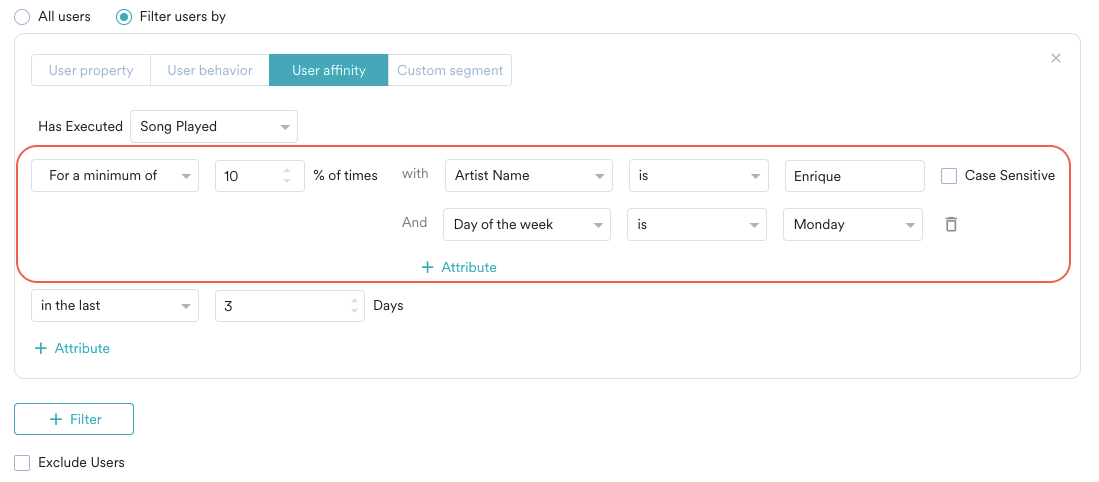Enable the Case Sensitive checkbox

coord(949,176)
